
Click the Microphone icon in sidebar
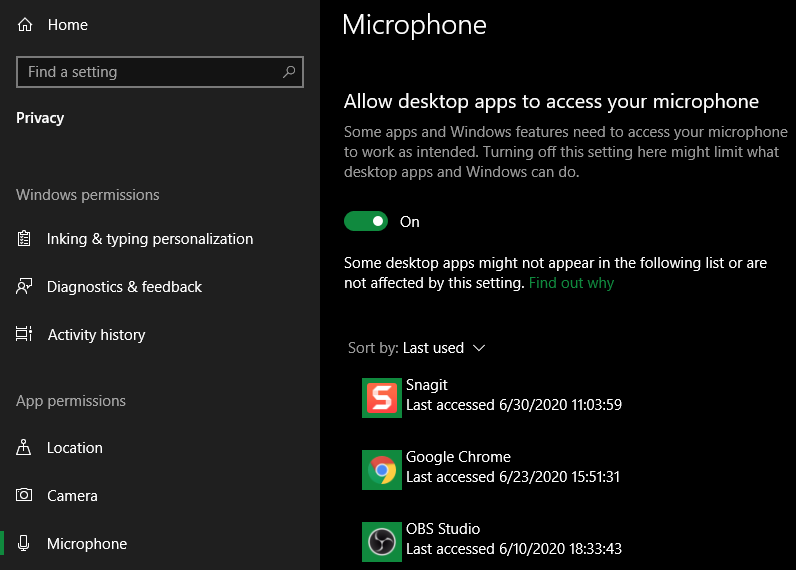click(x=25, y=544)
